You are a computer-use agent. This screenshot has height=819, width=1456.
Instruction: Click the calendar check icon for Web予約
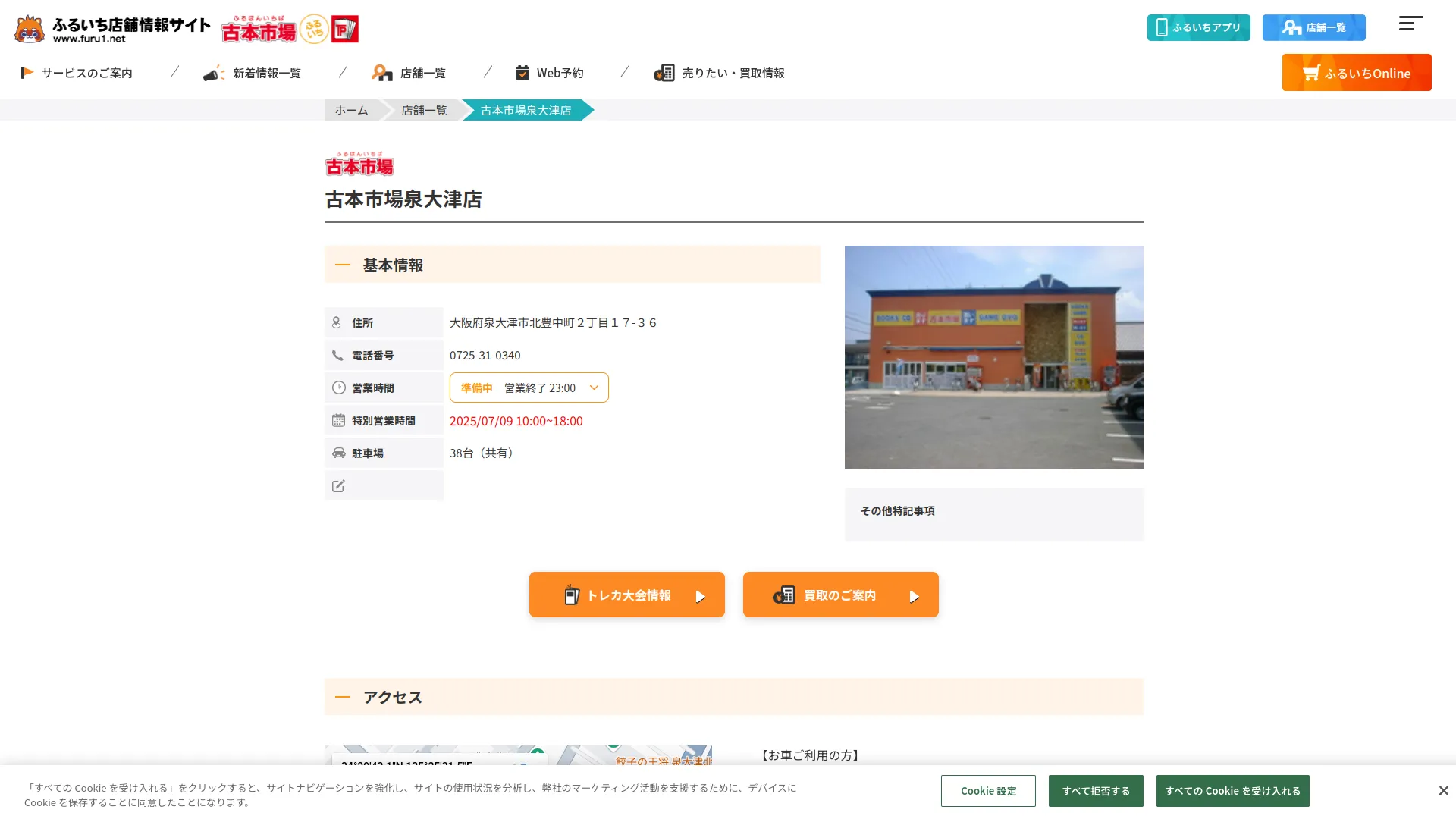coord(522,73)
